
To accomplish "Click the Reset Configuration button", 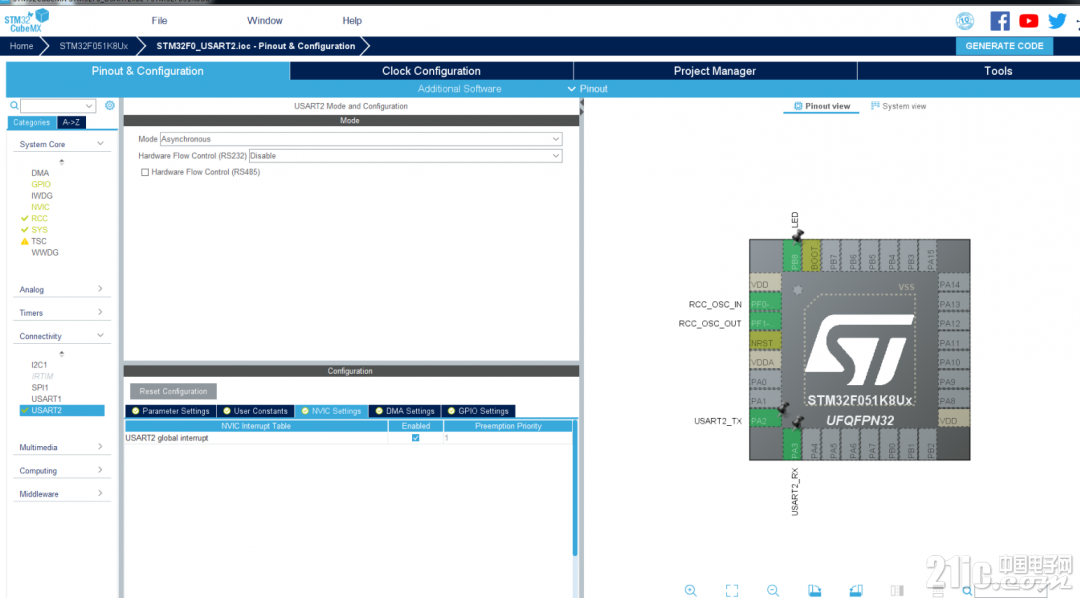I will 173,391.
